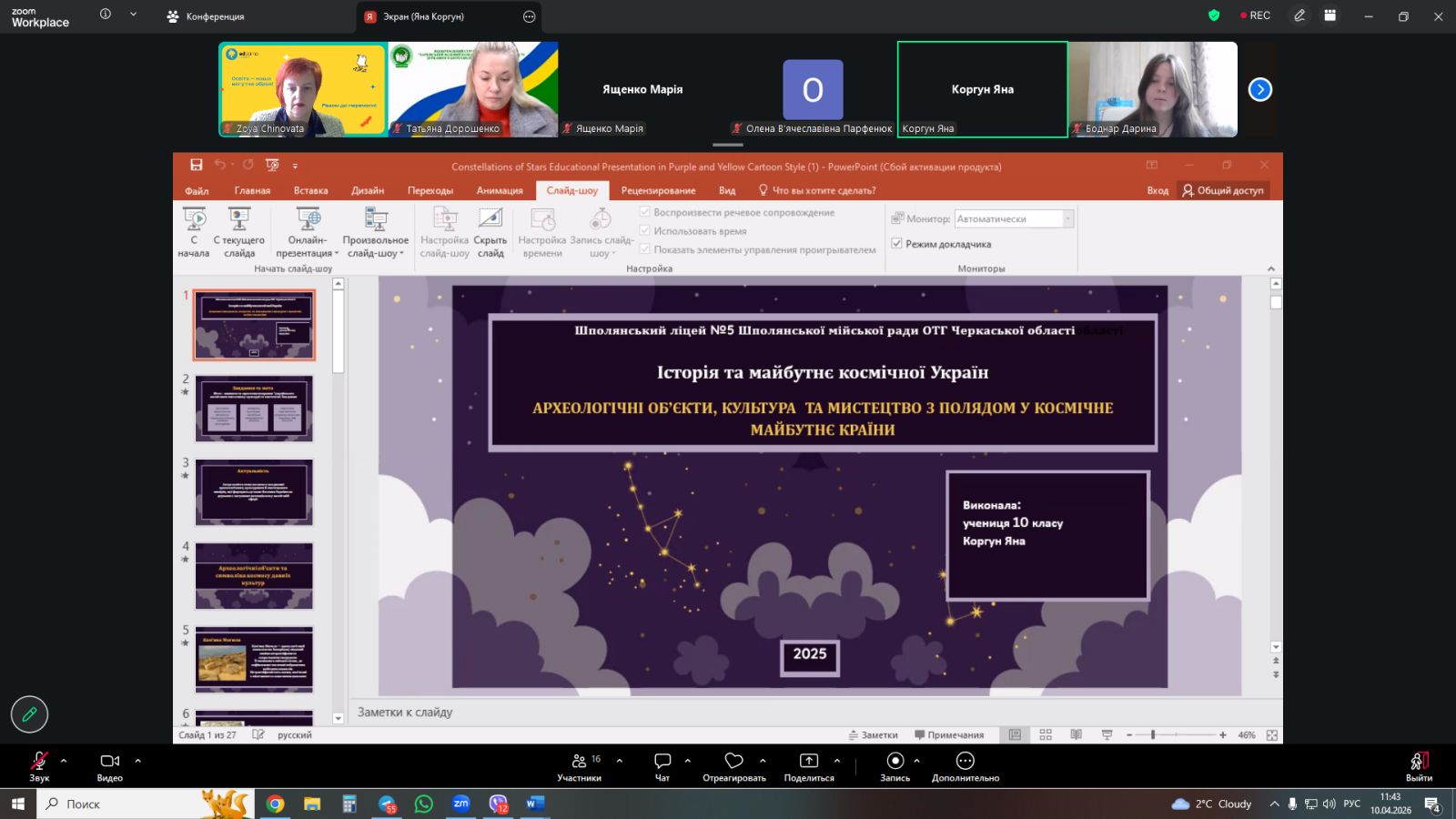Toggle Использовать время checkbox
This screenshot has width=1456, height=819.
pyautogui.click(x=645, y=231)
